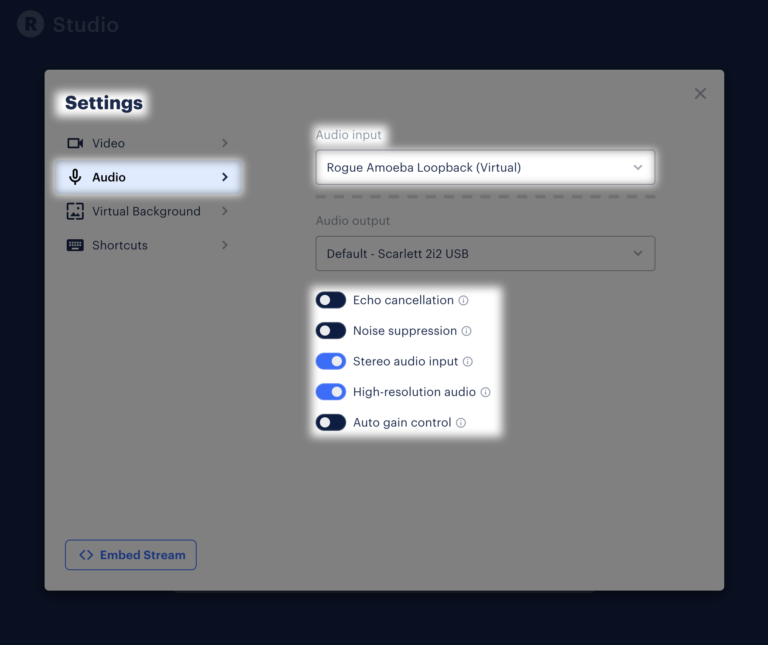Screen dimensions: 768x645
Task: Toggle Auto gain control on
Action: tap(331, 423)
